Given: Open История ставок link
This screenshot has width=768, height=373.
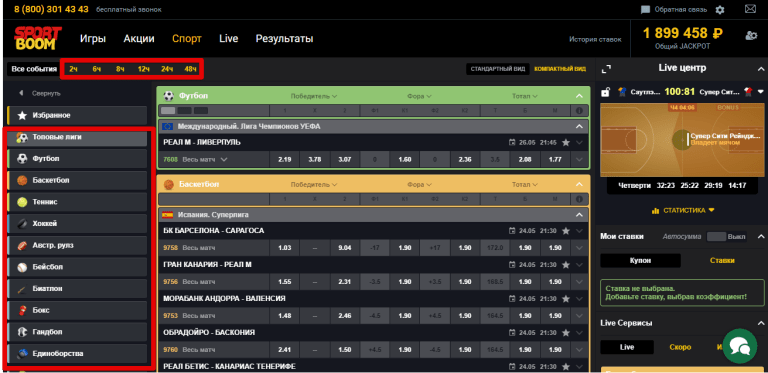Looking at the screenshot, I should 595,39.
